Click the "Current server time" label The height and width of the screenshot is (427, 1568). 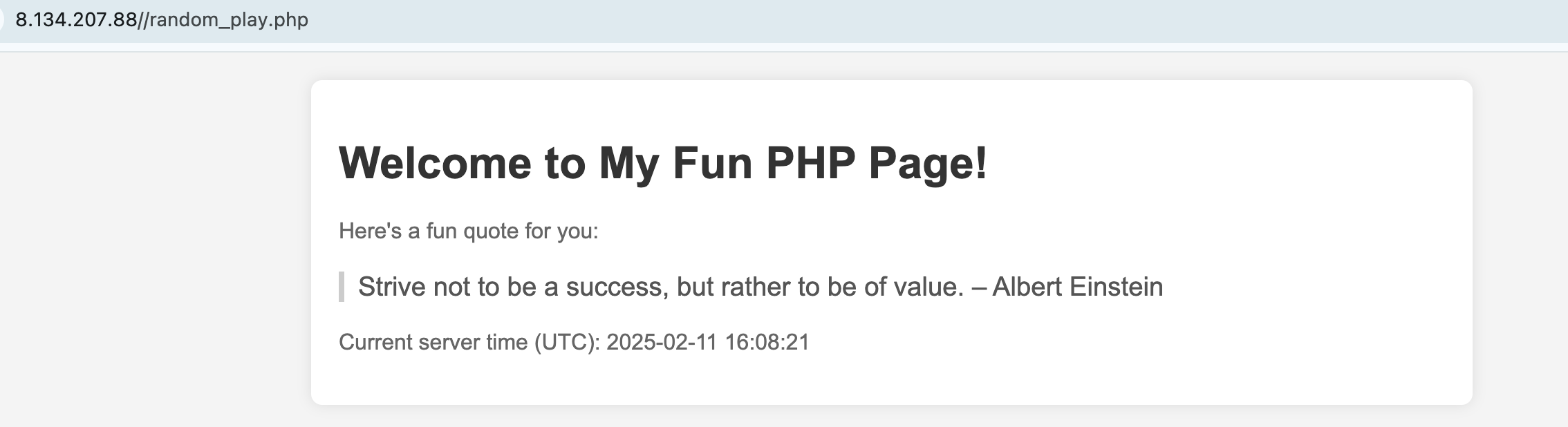point(433,343)
